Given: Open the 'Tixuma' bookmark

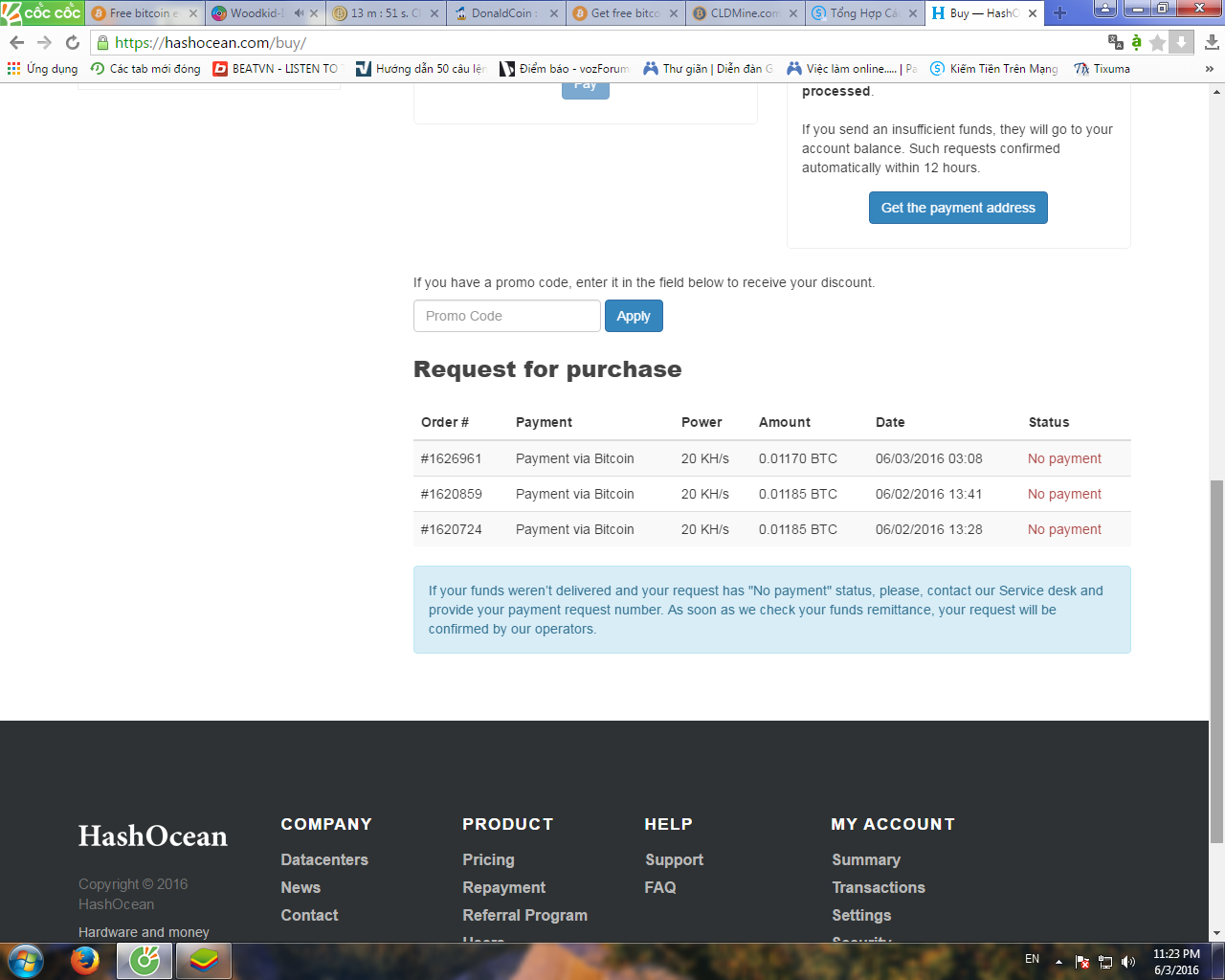Looking at the screenshot, I should pos(1102,69).
